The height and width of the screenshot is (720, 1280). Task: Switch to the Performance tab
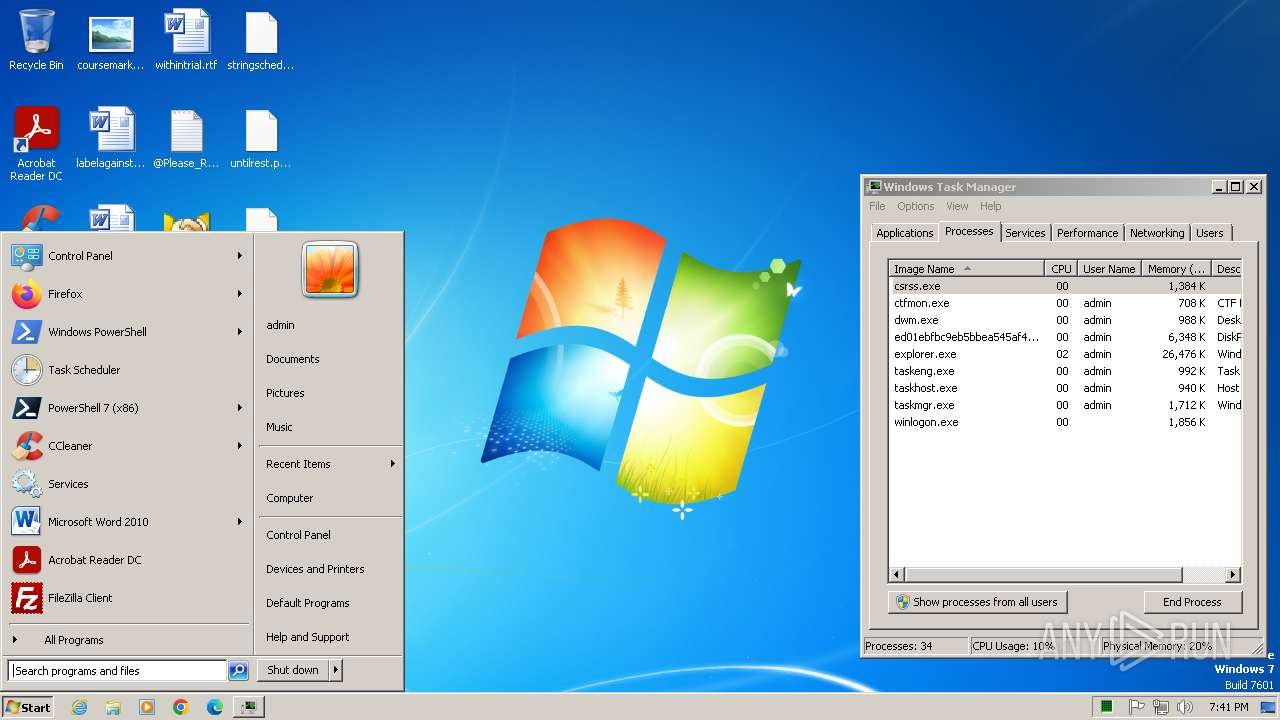click(x=1087, y=233)
